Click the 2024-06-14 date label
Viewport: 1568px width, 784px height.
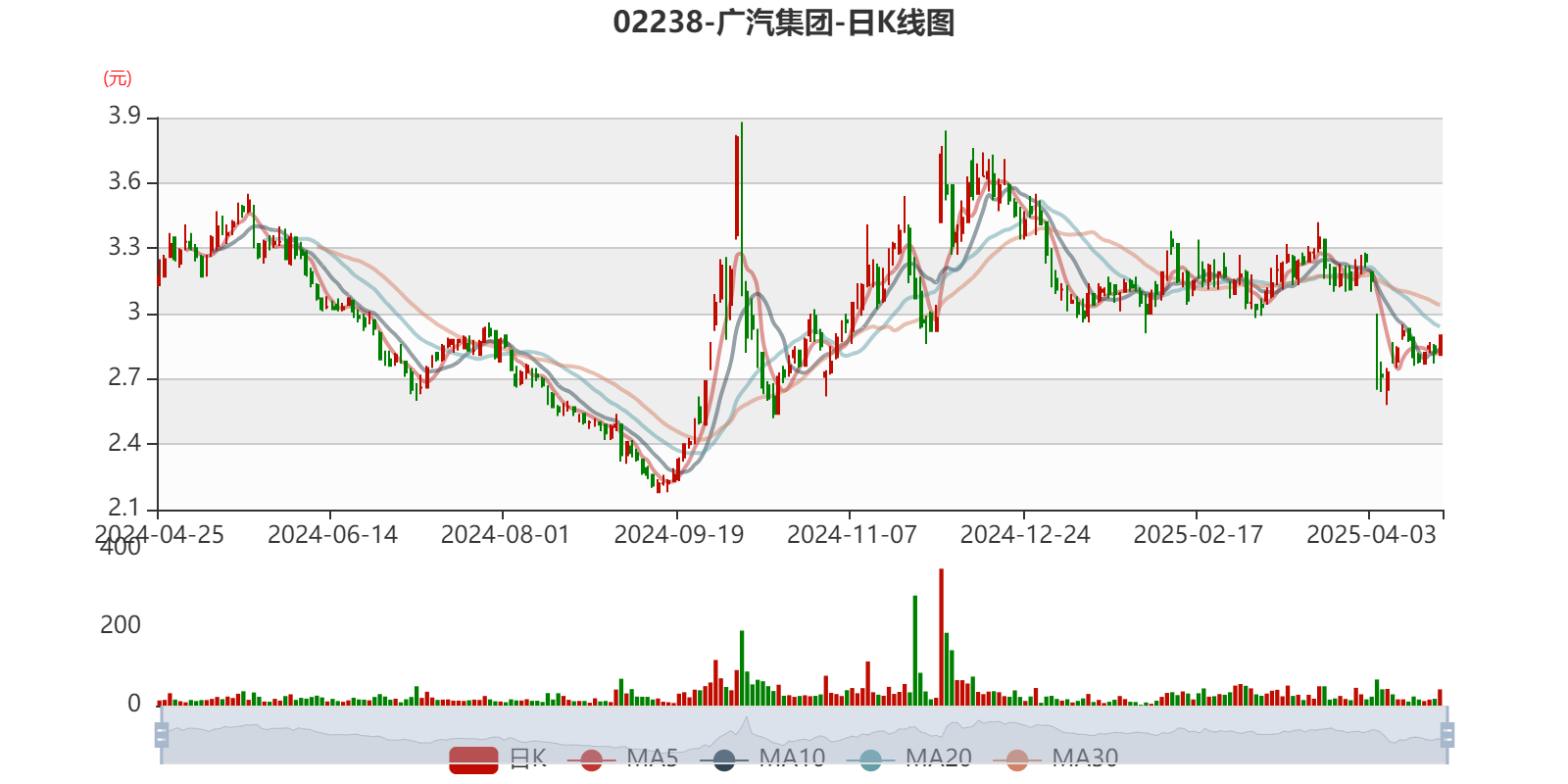coord(332,534)
